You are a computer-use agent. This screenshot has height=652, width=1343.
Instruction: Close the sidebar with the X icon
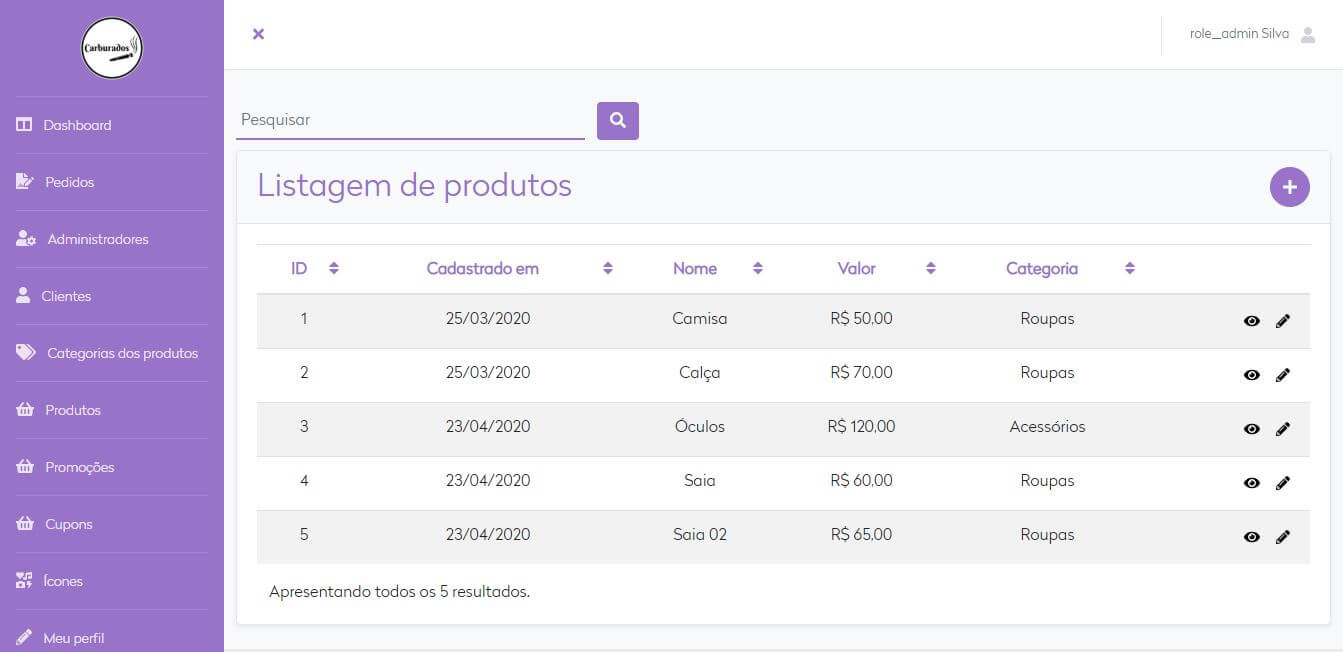pos(258,34)
